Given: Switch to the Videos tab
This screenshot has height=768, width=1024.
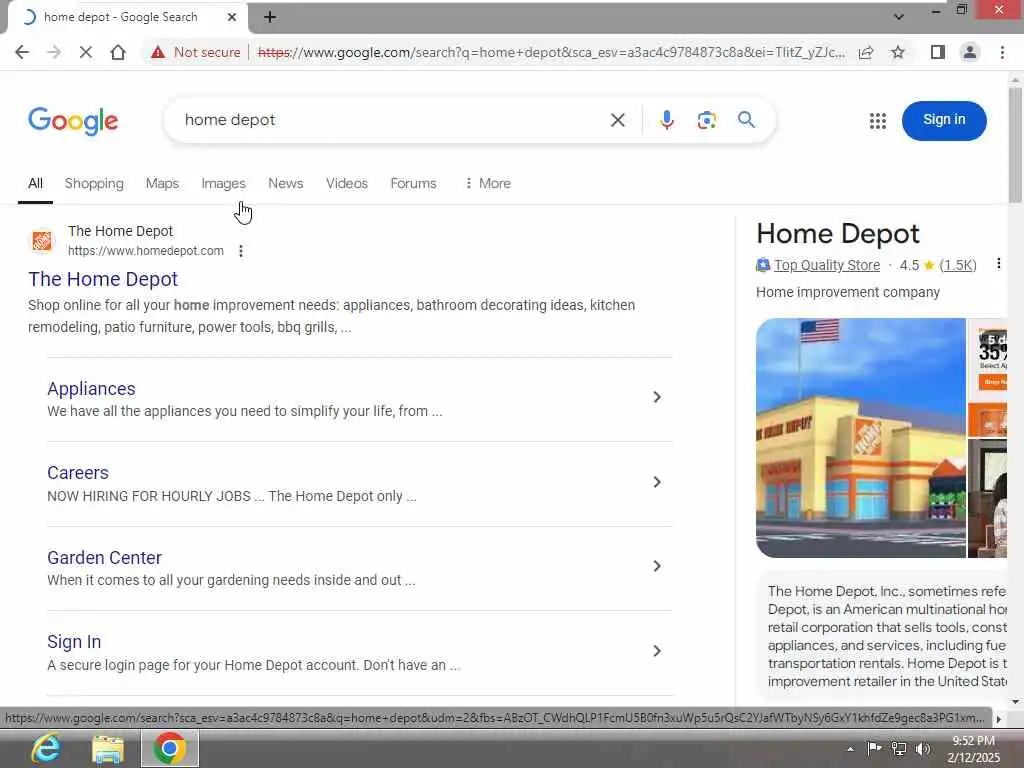Looking at the screenshot, I should click(347, 184).
